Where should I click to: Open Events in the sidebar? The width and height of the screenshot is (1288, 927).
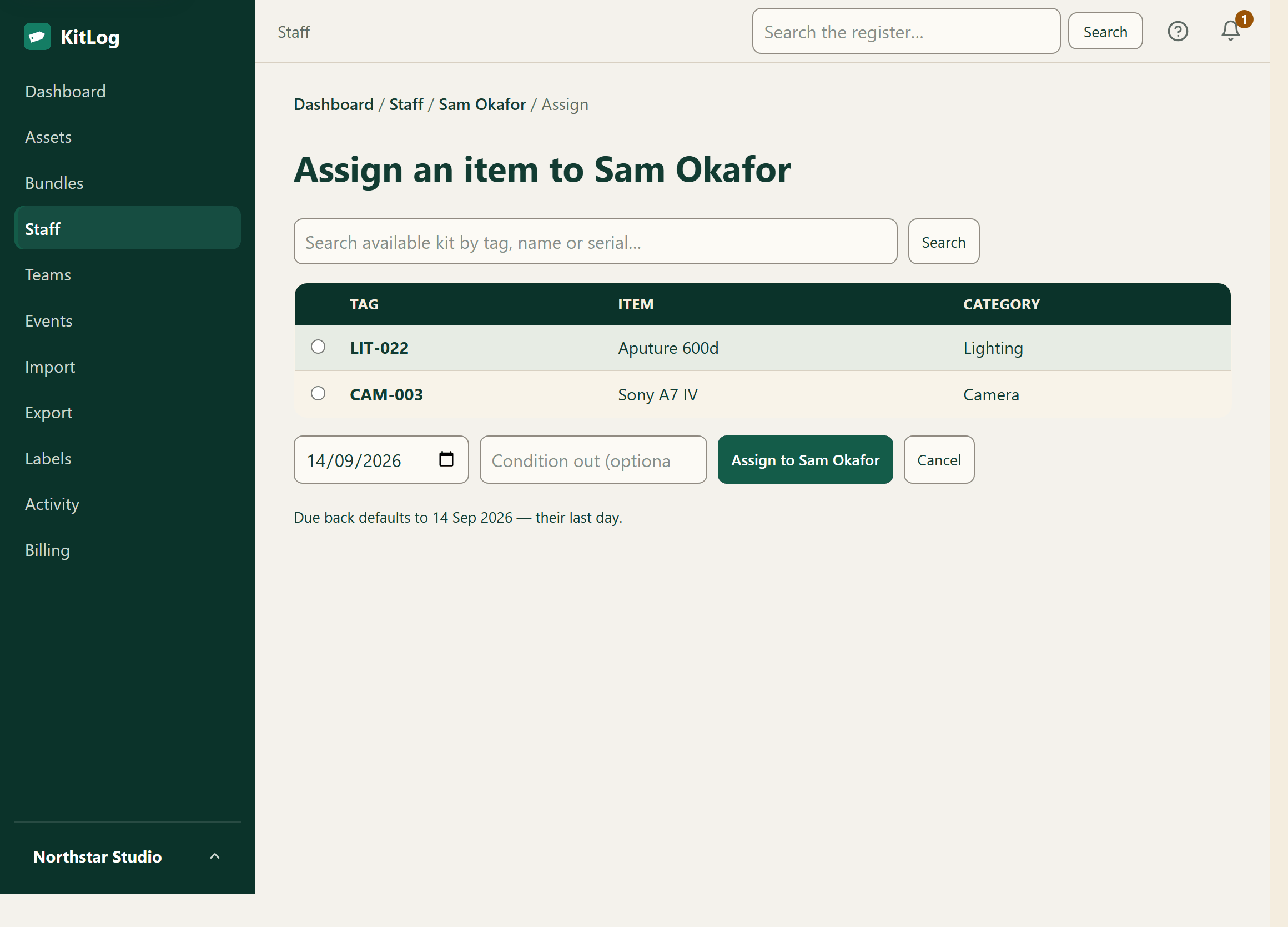[x=128, y=321]
